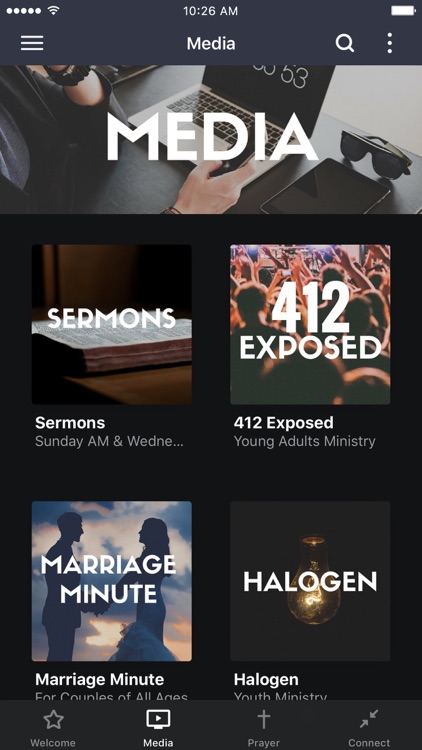The image size is (422, 750).
Task: Tap the Prayer cross icon
Action: click(264, 719)
